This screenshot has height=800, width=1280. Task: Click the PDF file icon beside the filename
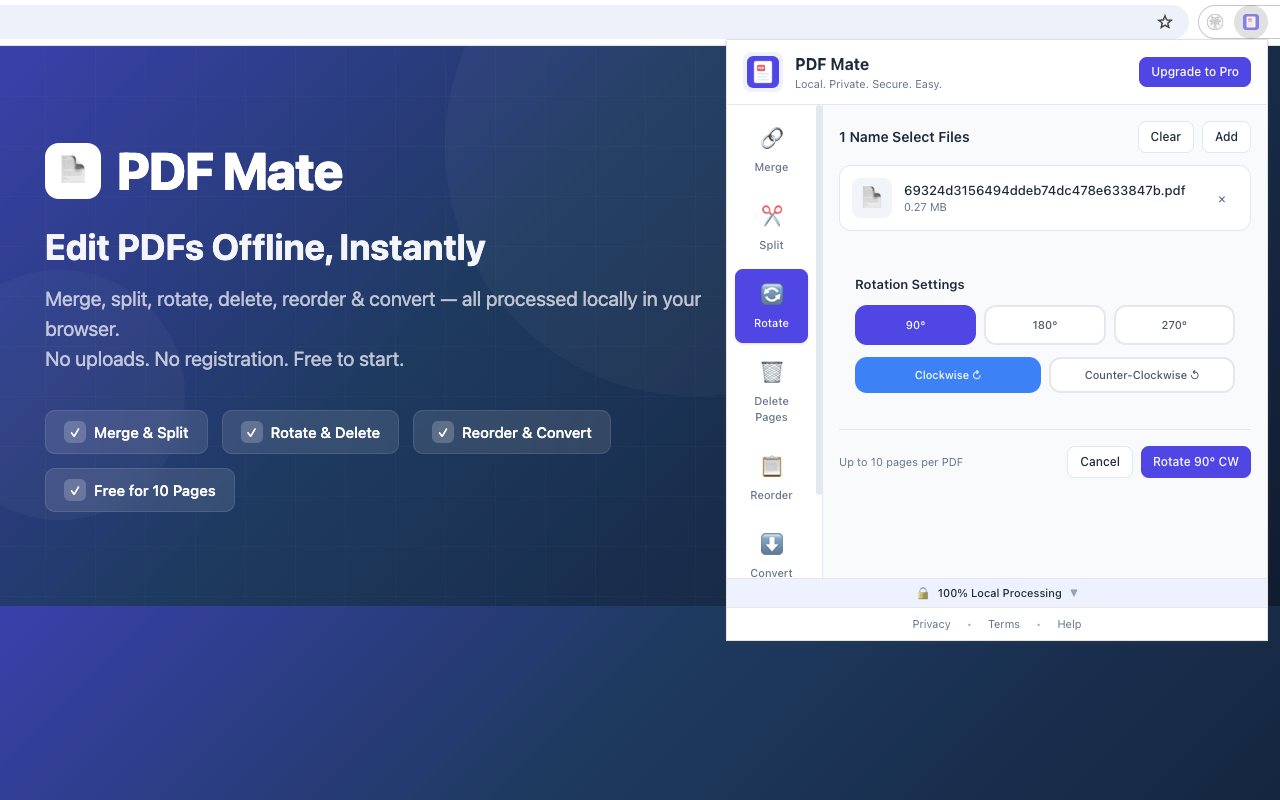[872, 198]
